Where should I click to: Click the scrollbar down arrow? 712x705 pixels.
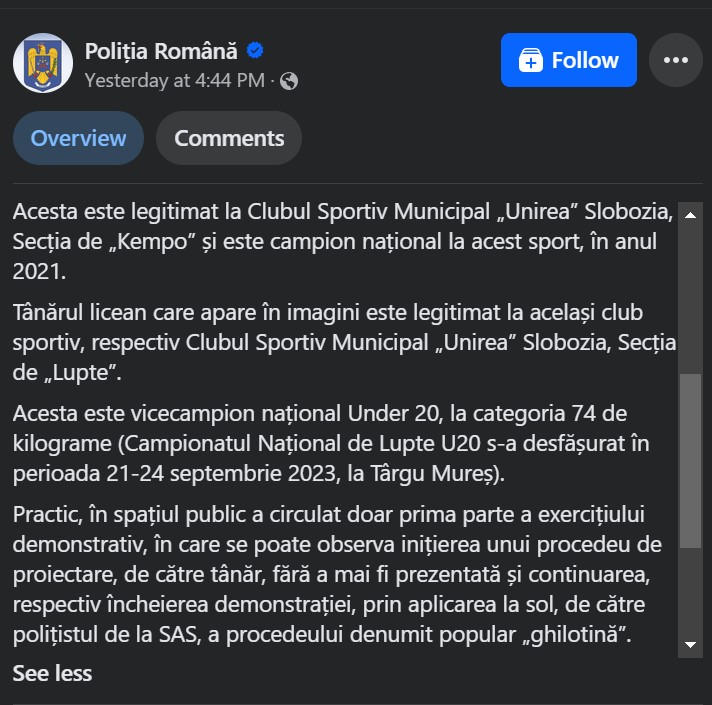pos(690,645)
